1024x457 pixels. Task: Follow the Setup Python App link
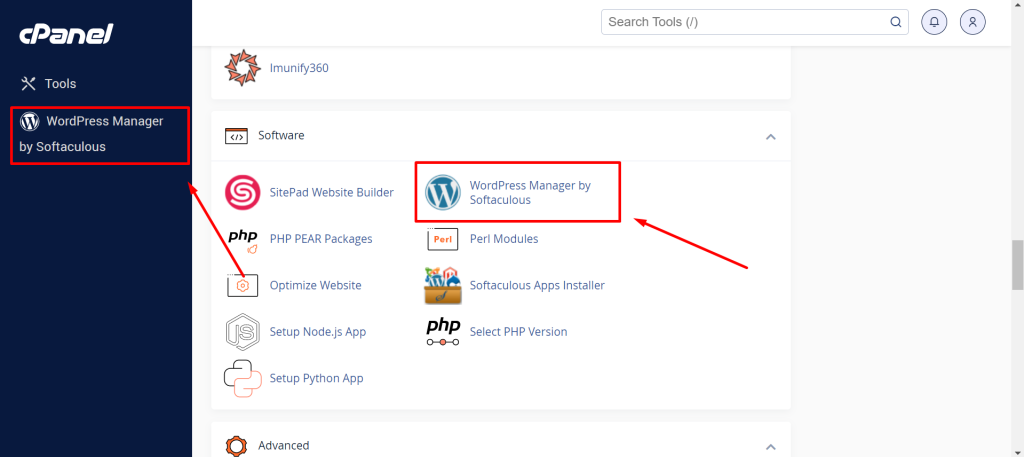tap(317, 378)
